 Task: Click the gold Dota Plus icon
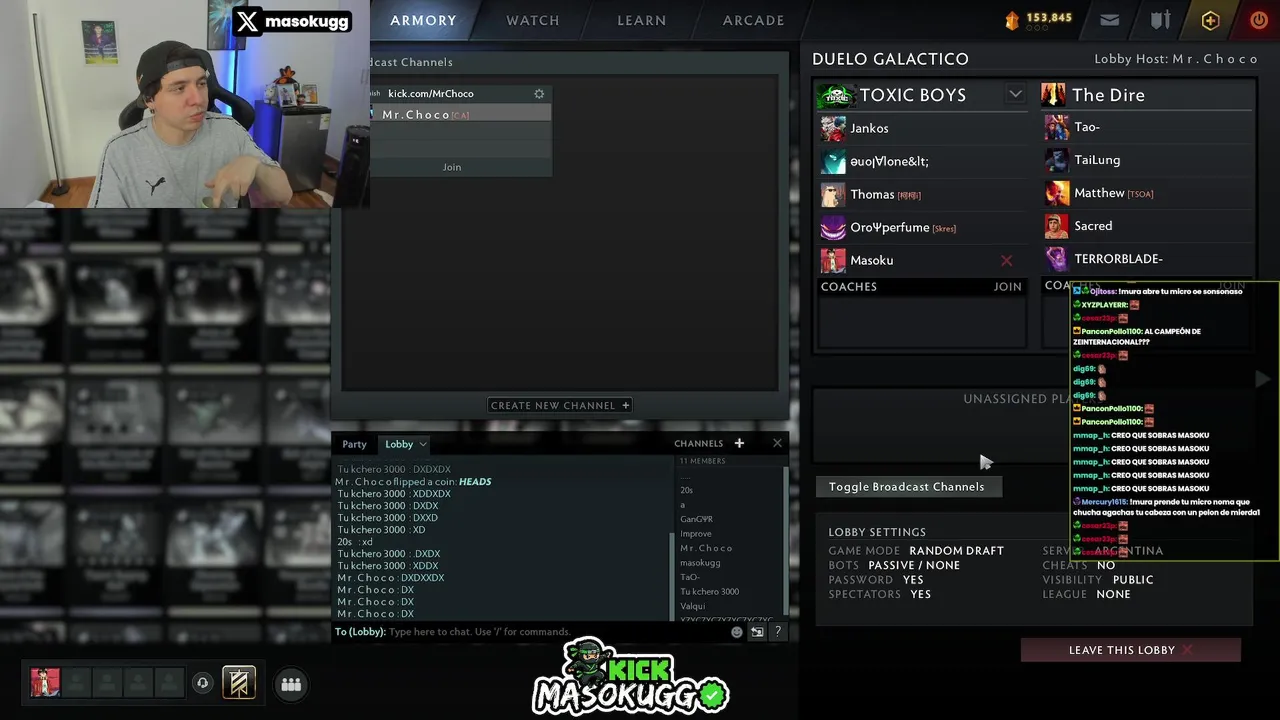[1210, 20]
